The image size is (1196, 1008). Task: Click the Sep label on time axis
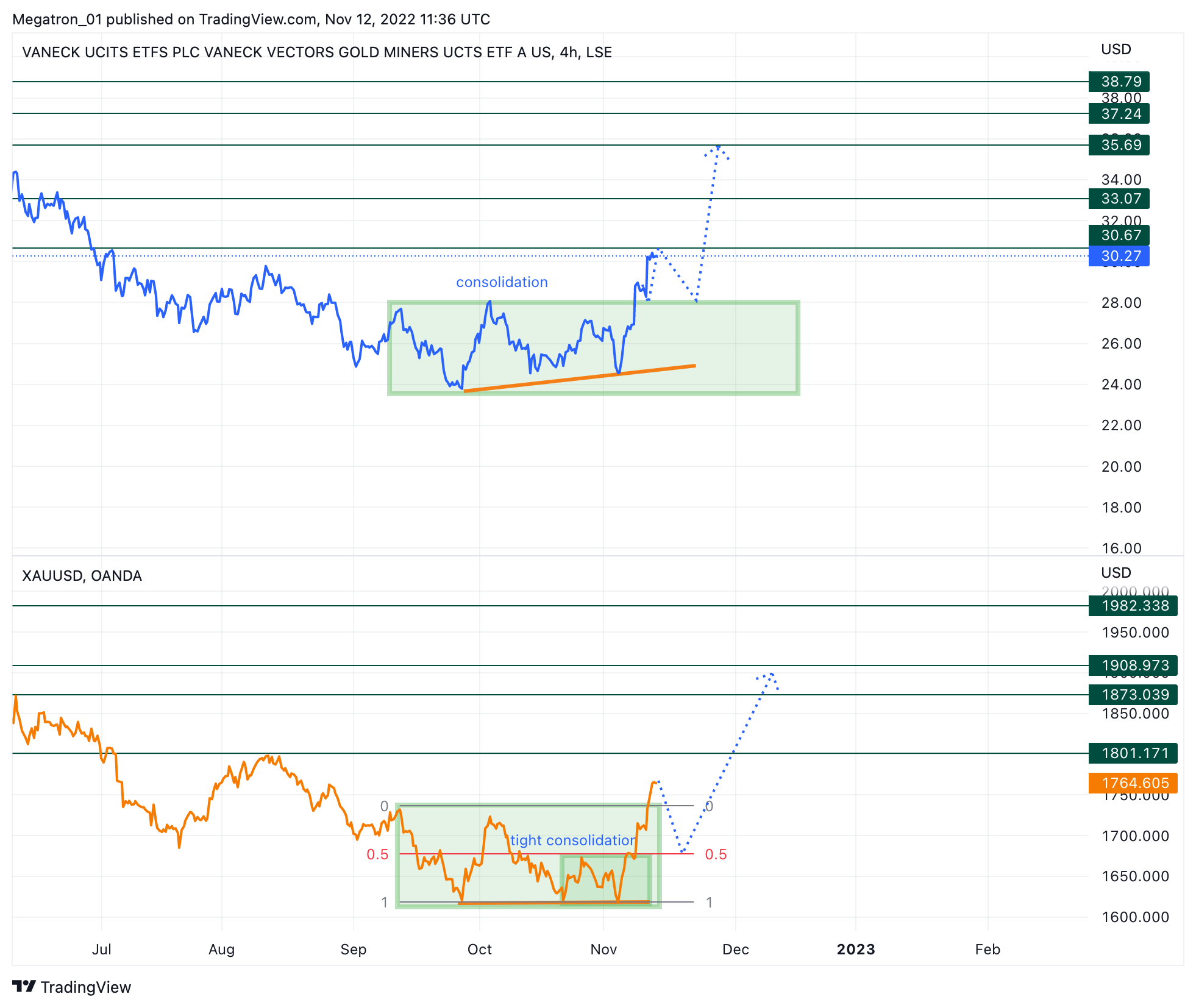tap(354, 949)
